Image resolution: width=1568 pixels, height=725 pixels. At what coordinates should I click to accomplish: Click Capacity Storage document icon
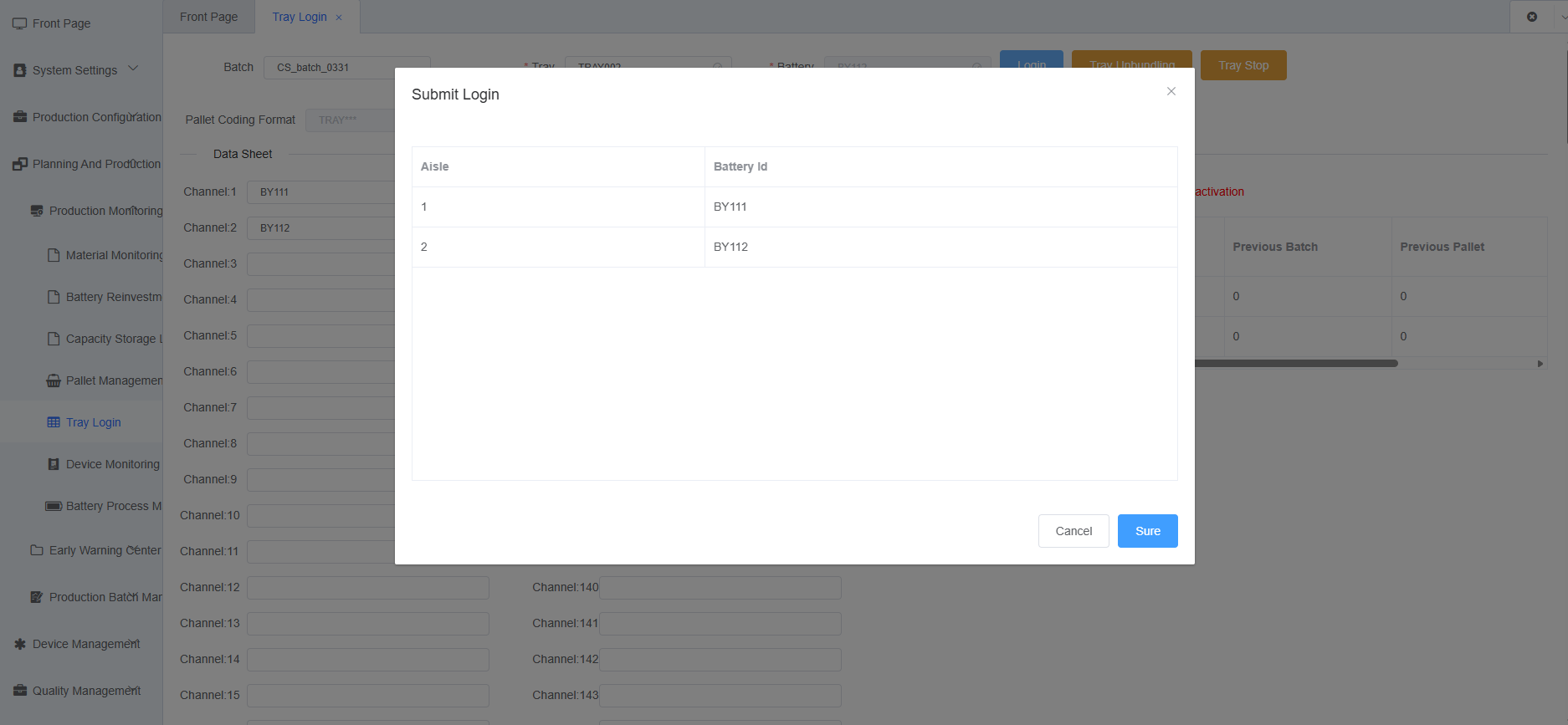(54, 339)
